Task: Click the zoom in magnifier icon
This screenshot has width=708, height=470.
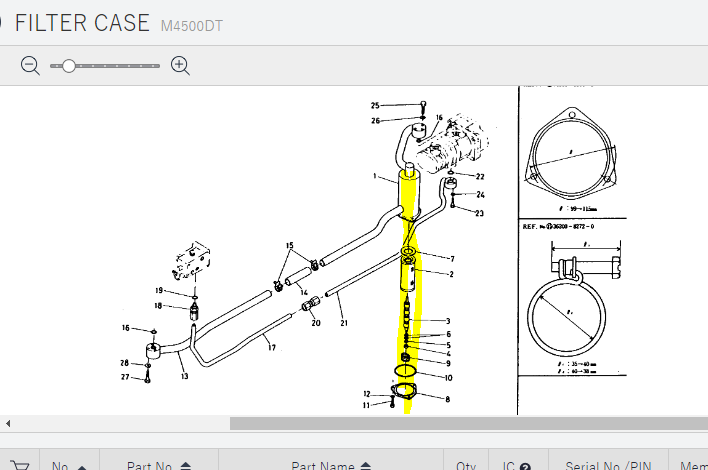Action: (x=180, y=66)
